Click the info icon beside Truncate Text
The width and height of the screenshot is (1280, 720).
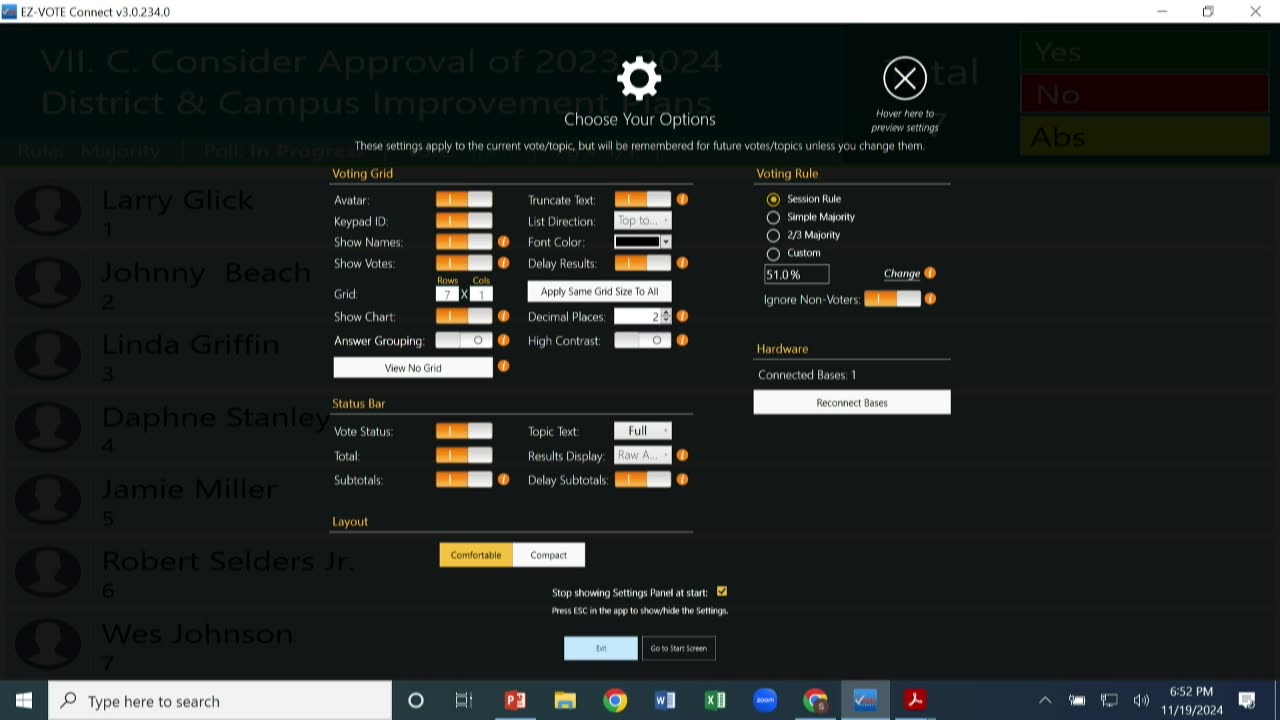[682, 199]
